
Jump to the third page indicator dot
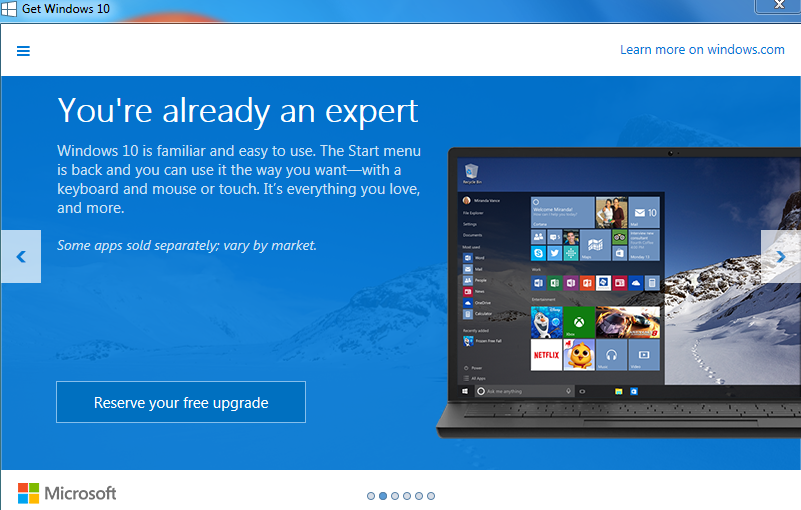point(395,496)
